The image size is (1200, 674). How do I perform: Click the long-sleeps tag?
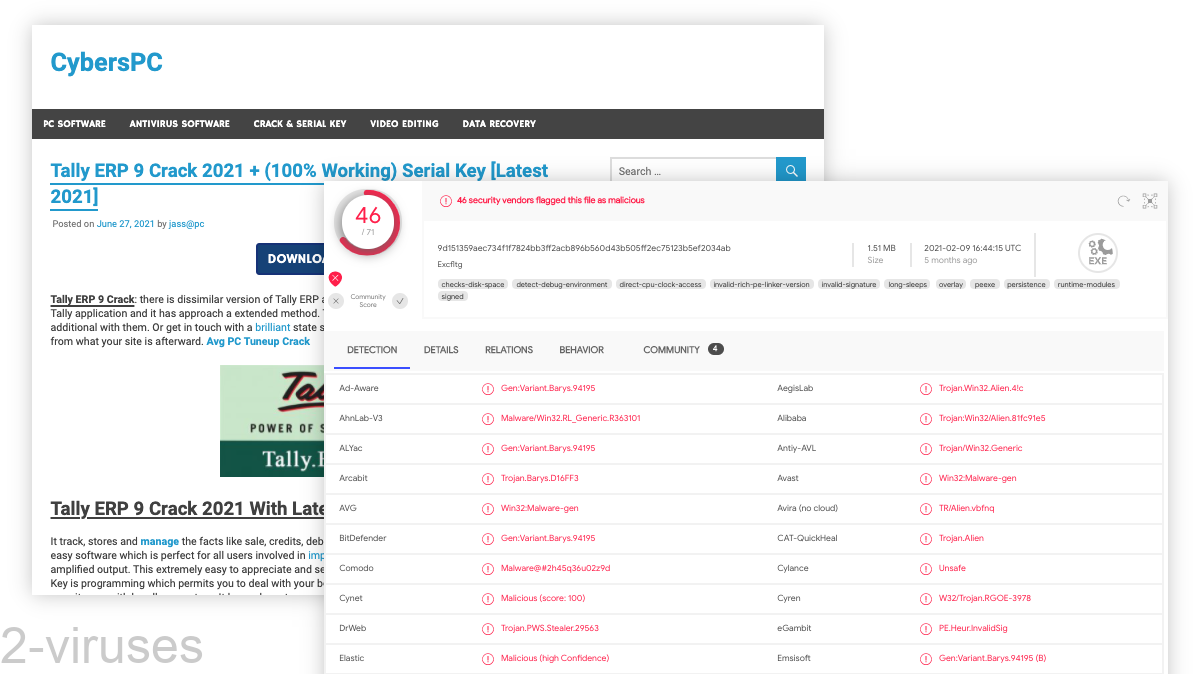(x=908, y=284)
